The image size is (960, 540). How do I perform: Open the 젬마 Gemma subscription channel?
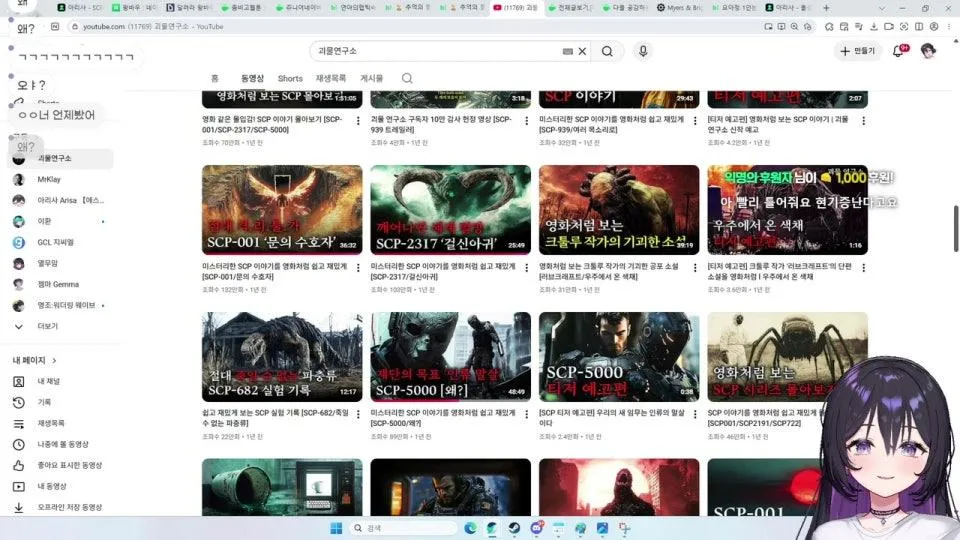pos(59,284)
